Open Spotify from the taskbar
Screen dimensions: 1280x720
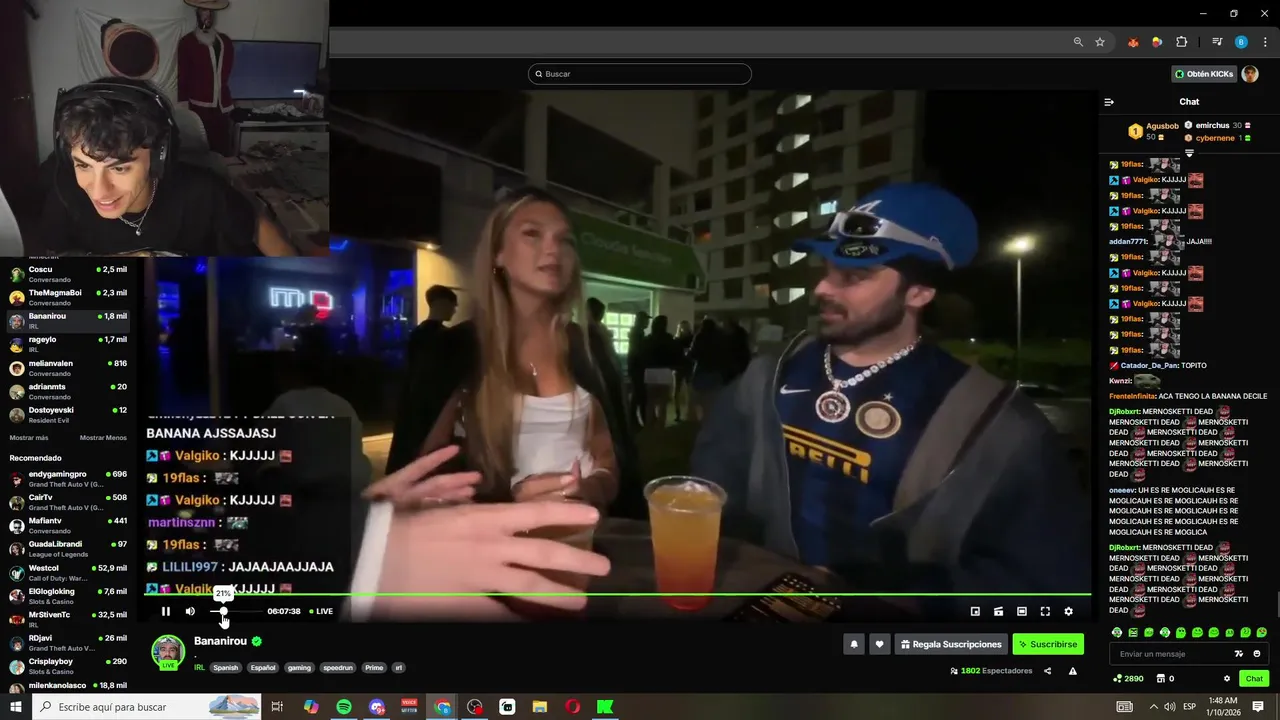pos(344,707)
